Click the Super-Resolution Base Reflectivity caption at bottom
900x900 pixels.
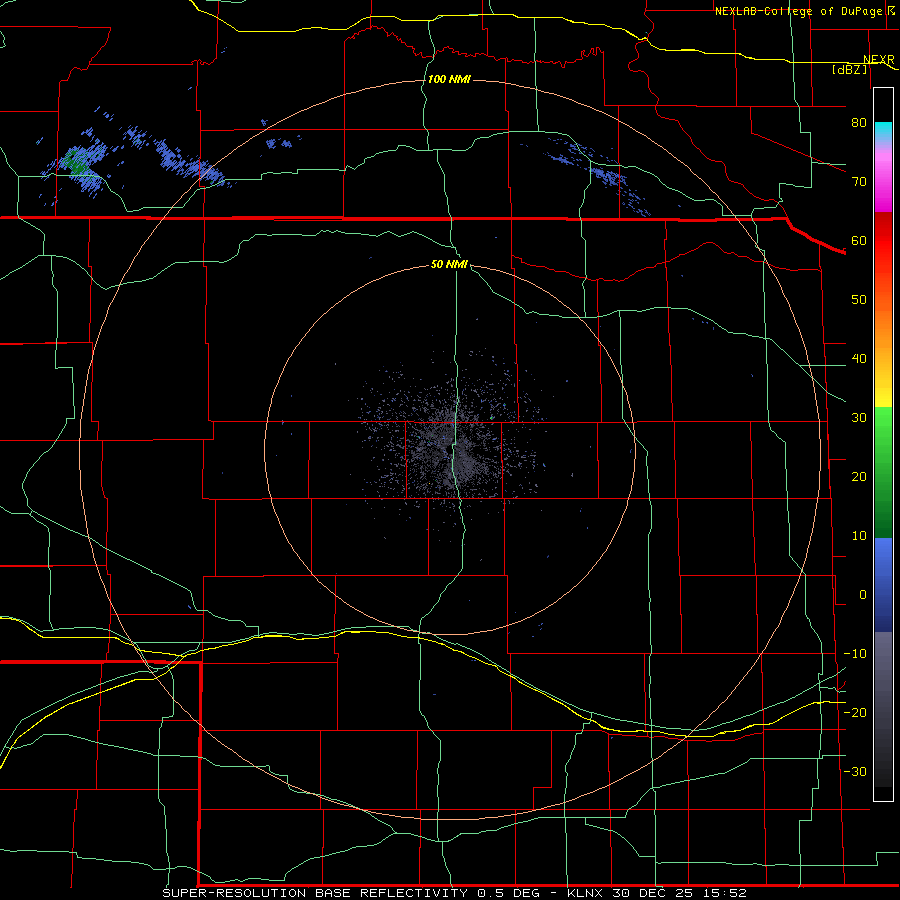pyautogui.click(x=455, y=893)
